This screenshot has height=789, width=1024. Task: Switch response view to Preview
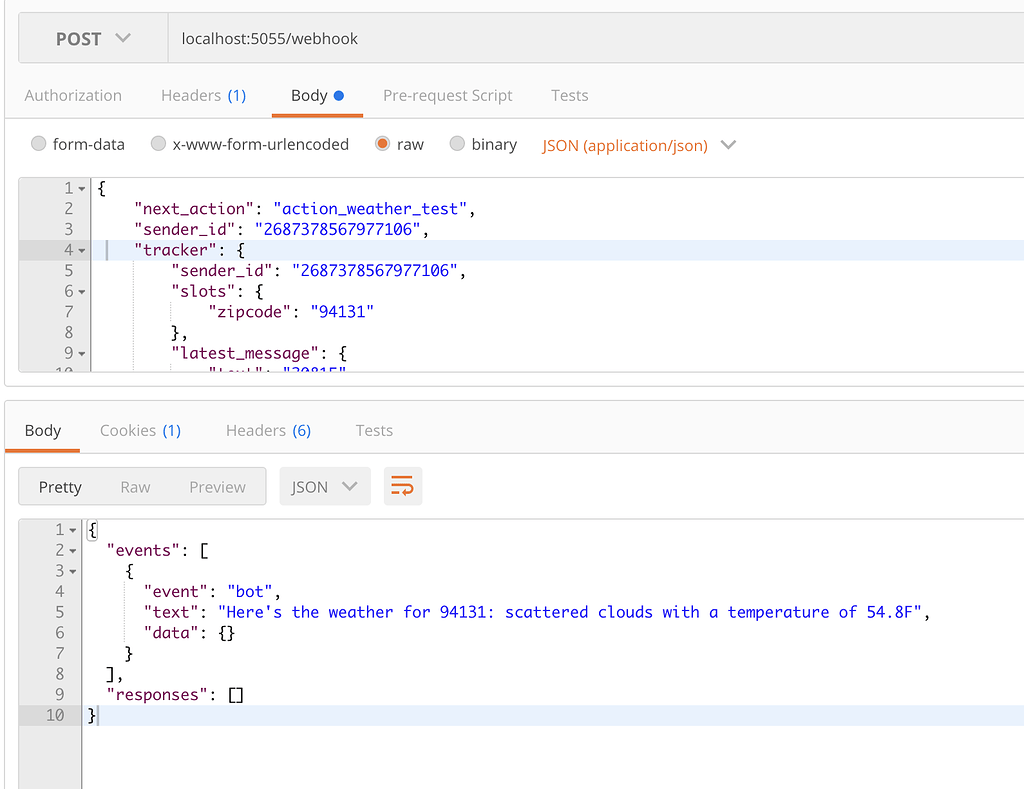tap(217, 486)
